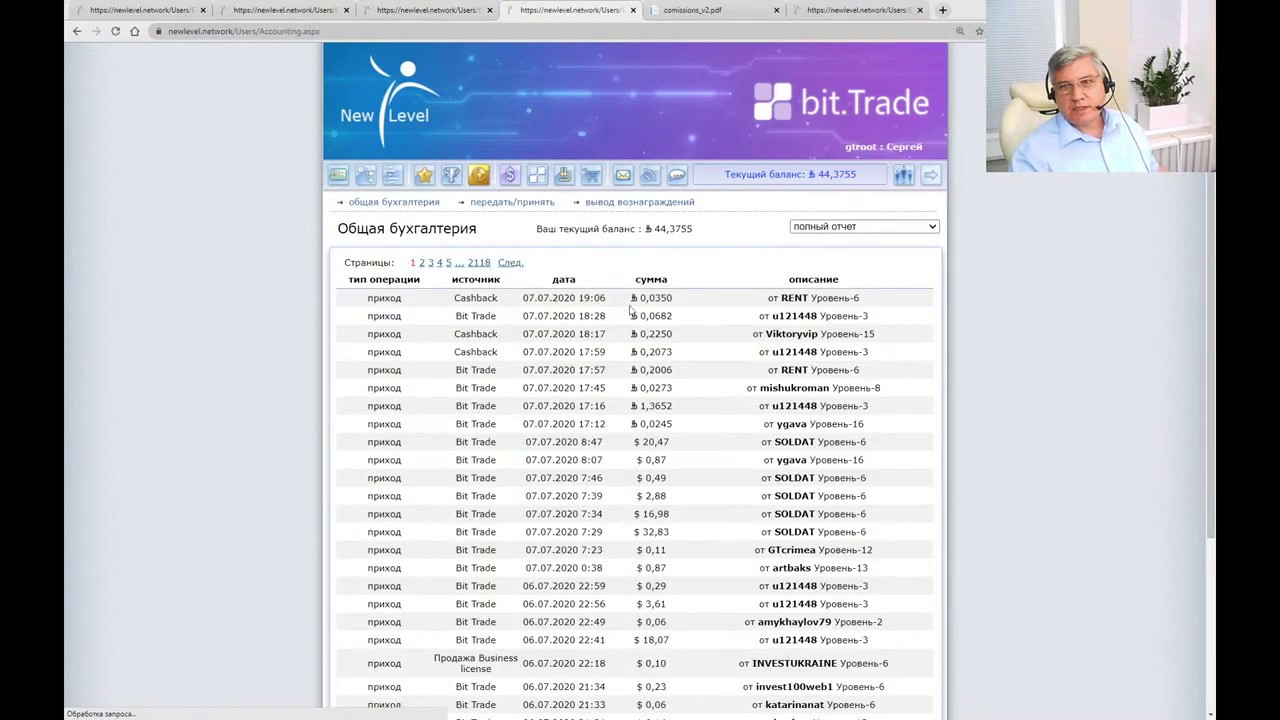Viewport: 1280px width, 720px height.
Task: Click the username 'GTcrimea' in the description
Action: coord(792,550)
